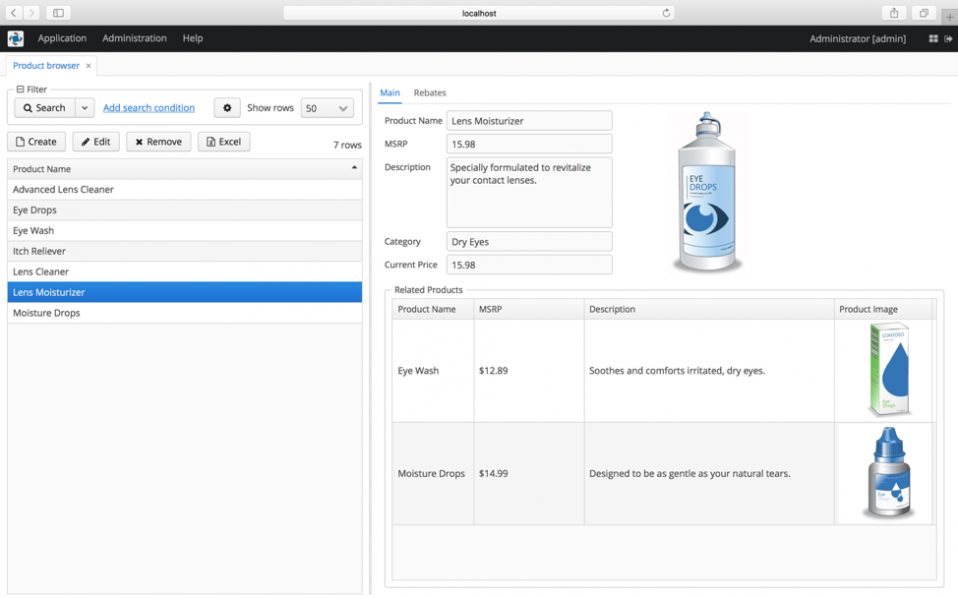Click the Remove button

pyautogui.click(x=158, y=142)
